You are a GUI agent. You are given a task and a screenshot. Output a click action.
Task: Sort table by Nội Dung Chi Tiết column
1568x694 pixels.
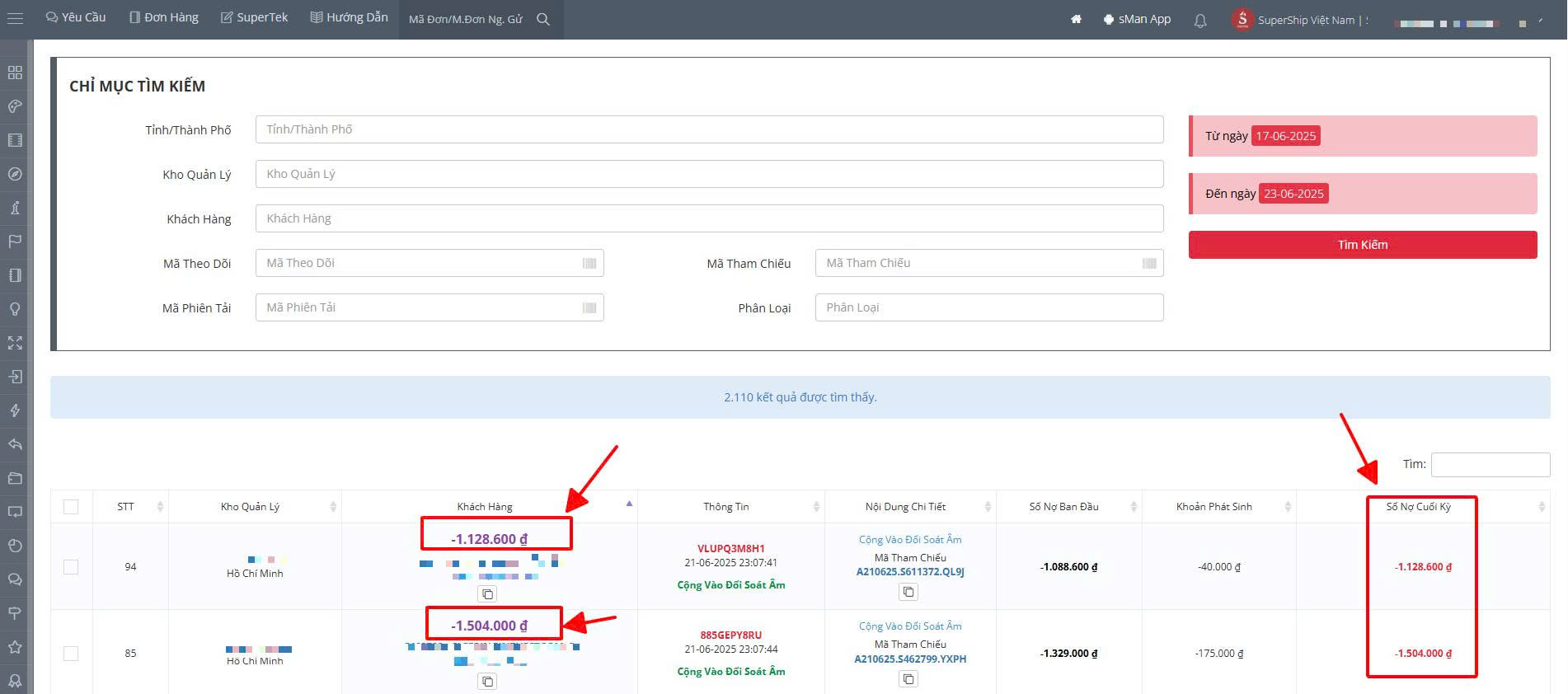(x=910, y=507)
